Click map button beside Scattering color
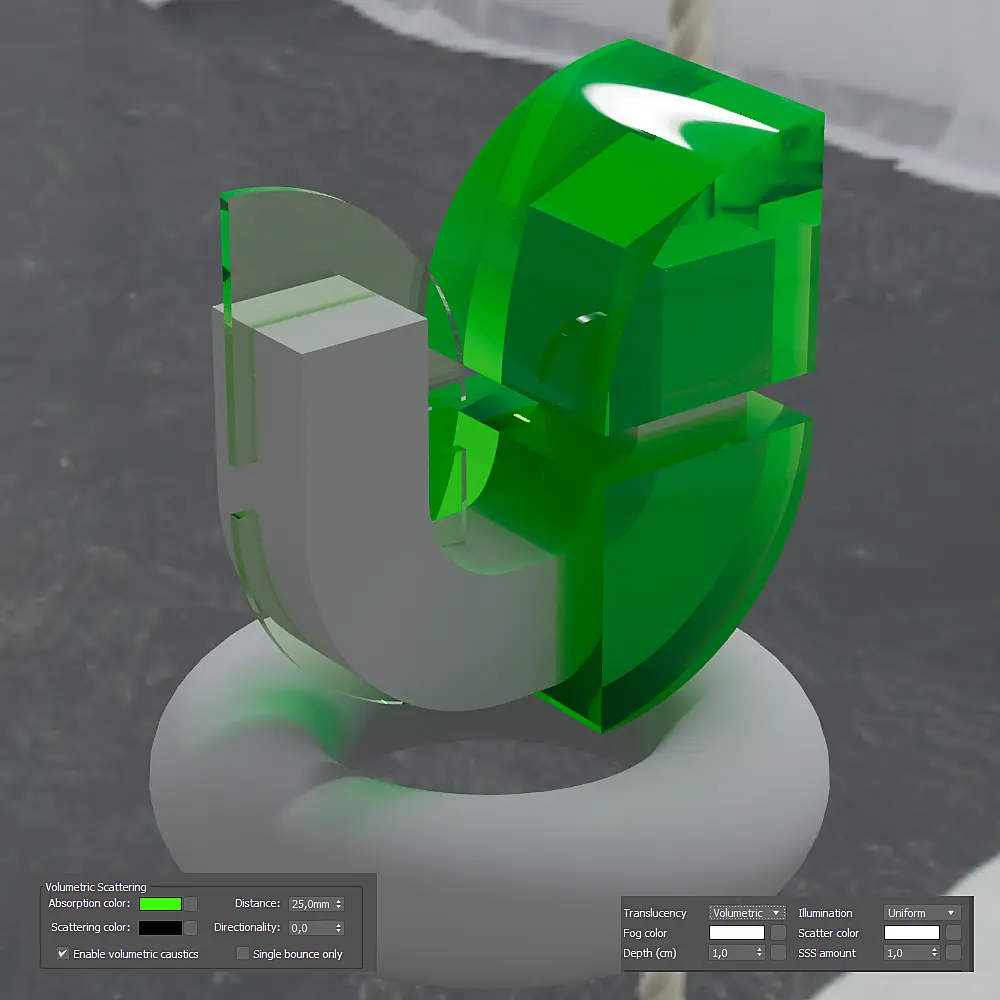This screenshot has height=1000, width=1000. pos(191,928)
